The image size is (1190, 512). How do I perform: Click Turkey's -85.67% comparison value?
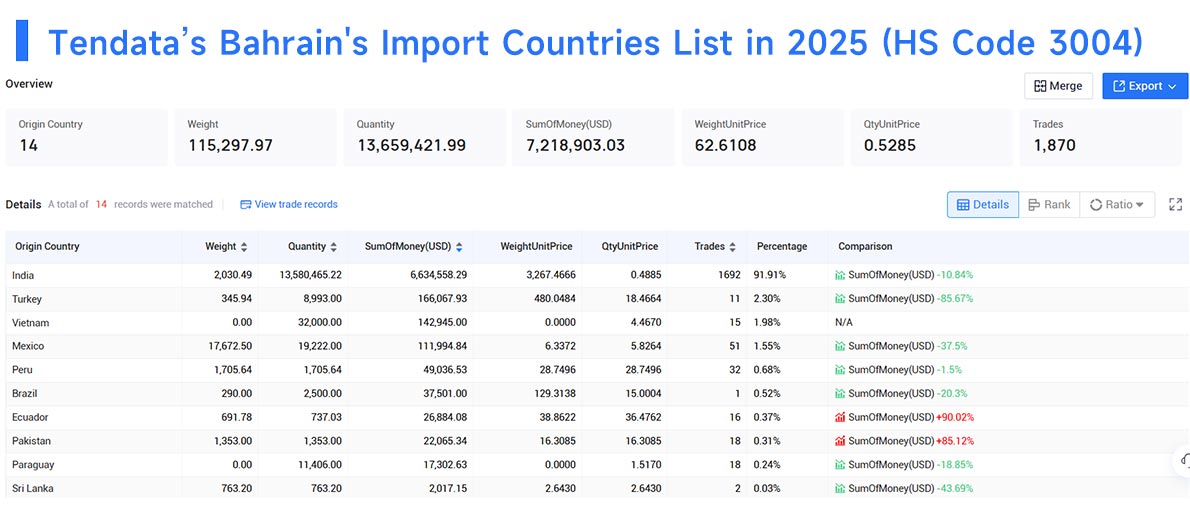[954, 299]
